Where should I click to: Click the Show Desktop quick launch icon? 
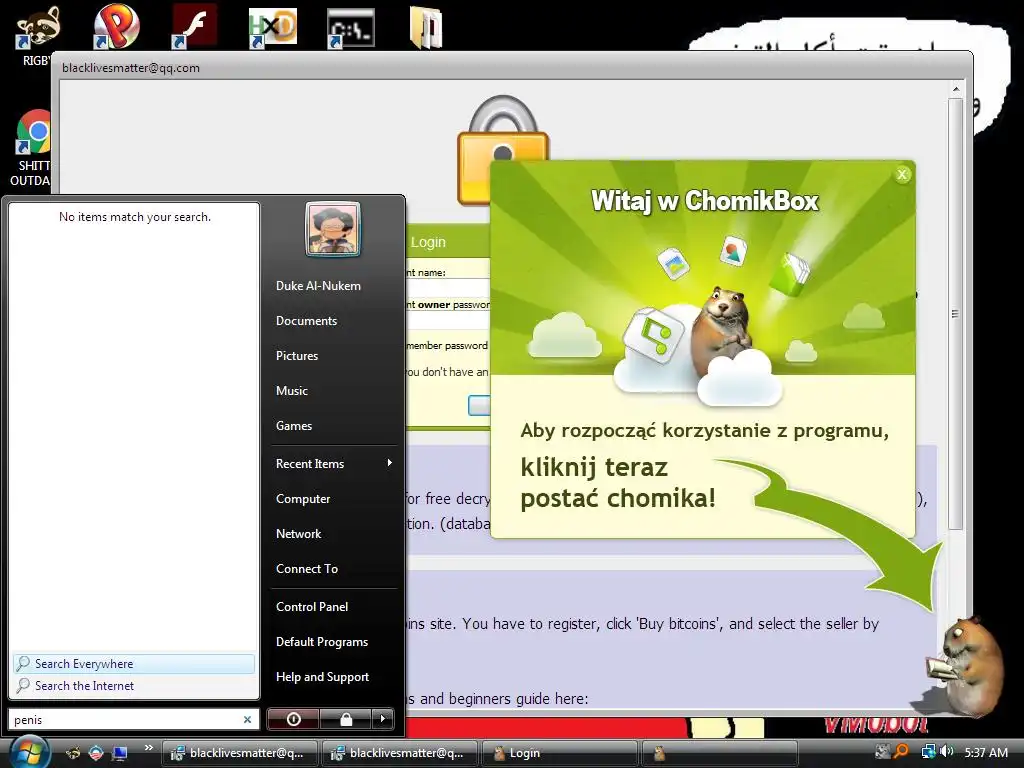[119, 753]
